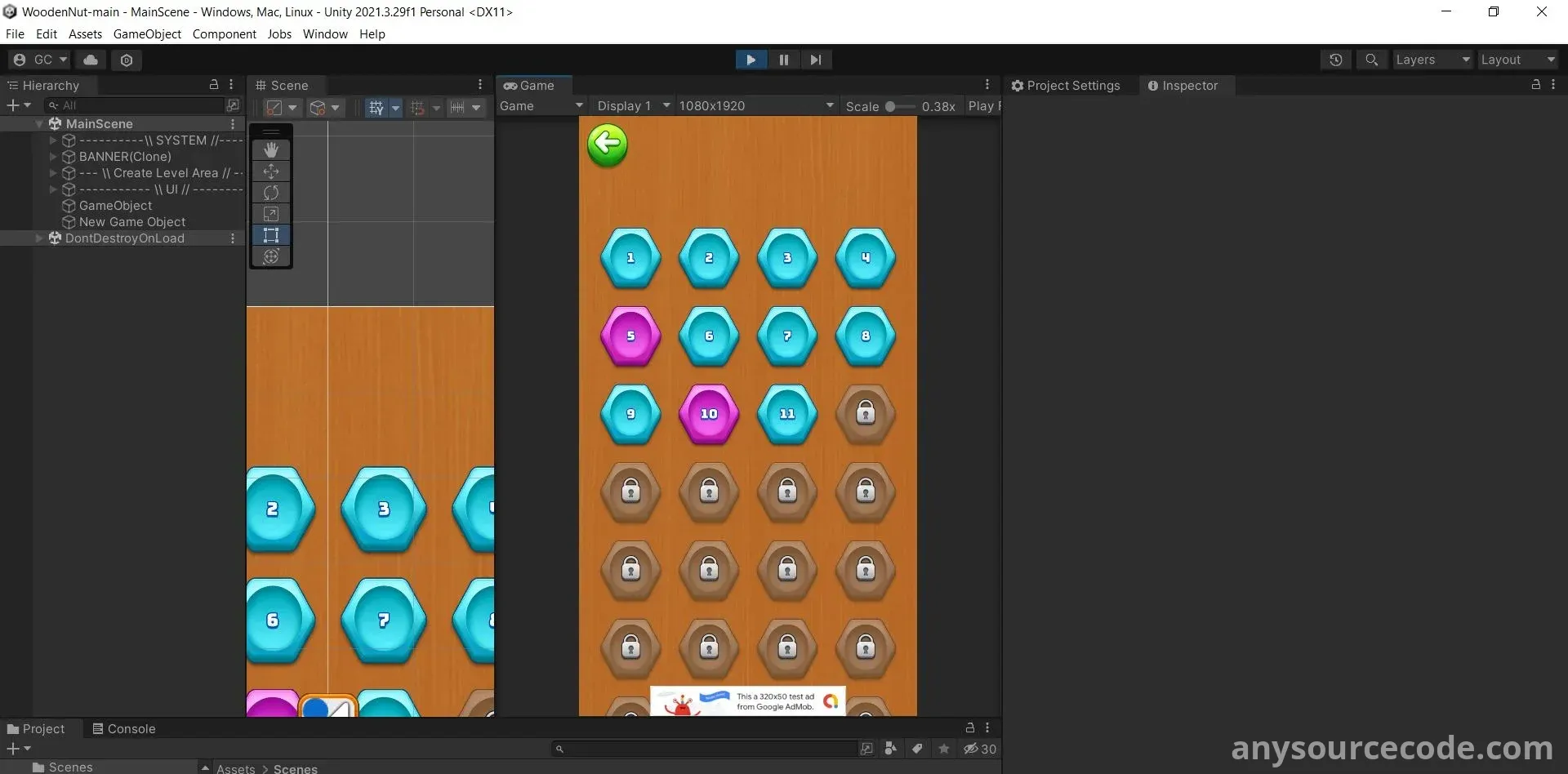Image resolution: width=1568 pixels, height=774 pixels.
Task: Open the Undo History icon
Action: pos(1335,60)
